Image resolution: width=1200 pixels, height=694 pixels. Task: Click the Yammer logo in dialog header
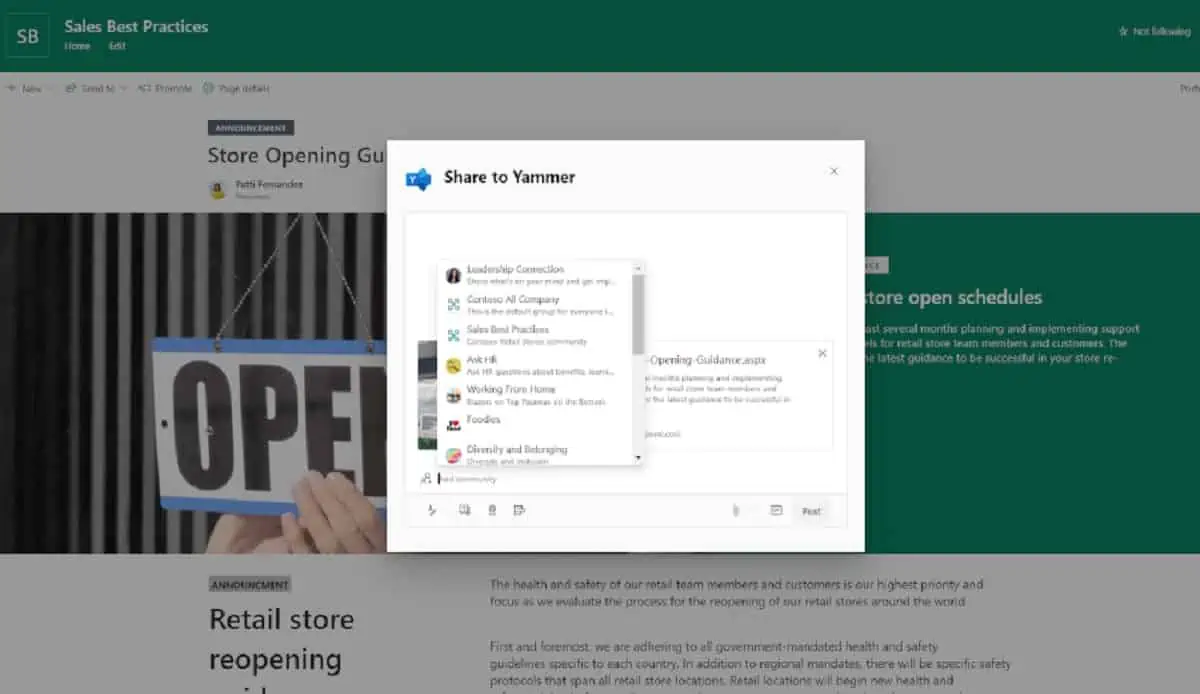pos(418,179)
